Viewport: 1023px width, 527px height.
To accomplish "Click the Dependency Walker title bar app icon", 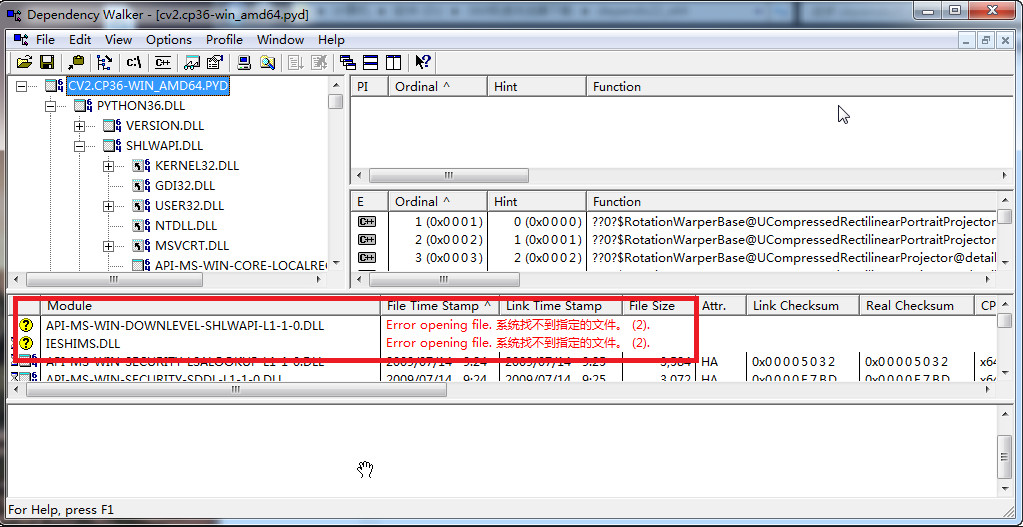I will [x=14, y=14].
